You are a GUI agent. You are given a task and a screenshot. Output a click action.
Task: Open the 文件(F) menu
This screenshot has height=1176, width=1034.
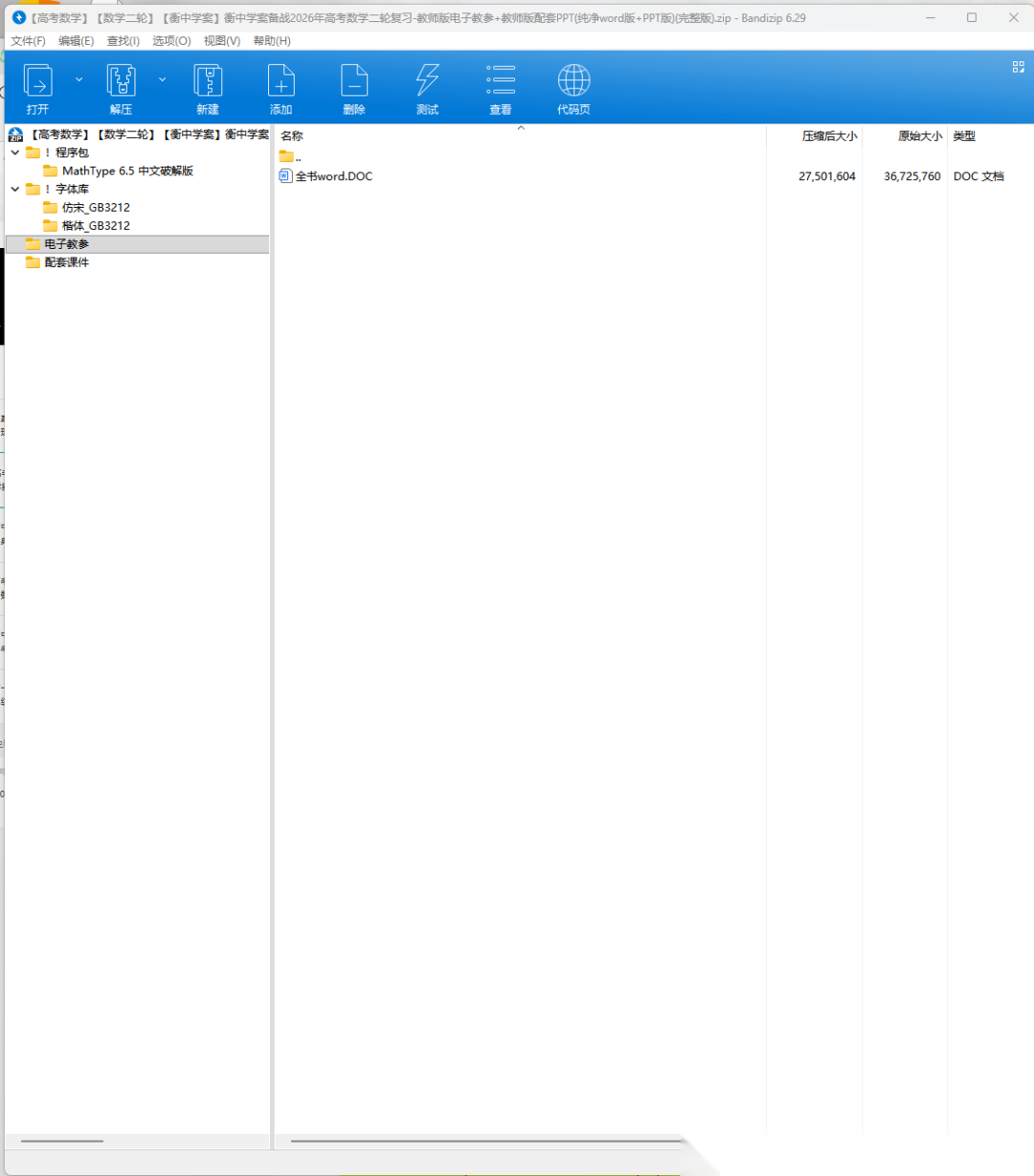tap(28, 41)
